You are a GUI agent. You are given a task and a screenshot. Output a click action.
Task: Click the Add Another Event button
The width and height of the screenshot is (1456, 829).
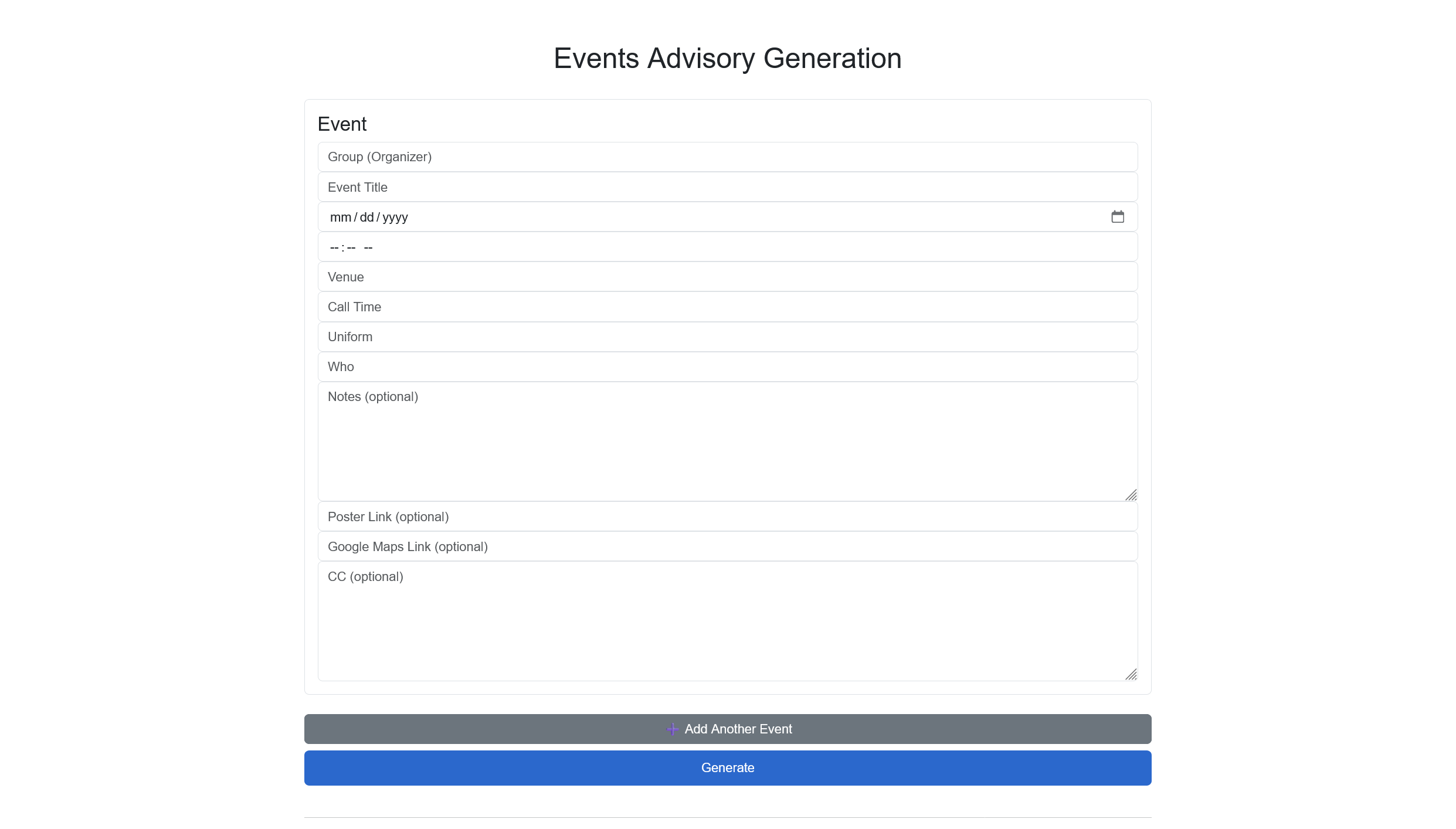(x=727, y=729)
